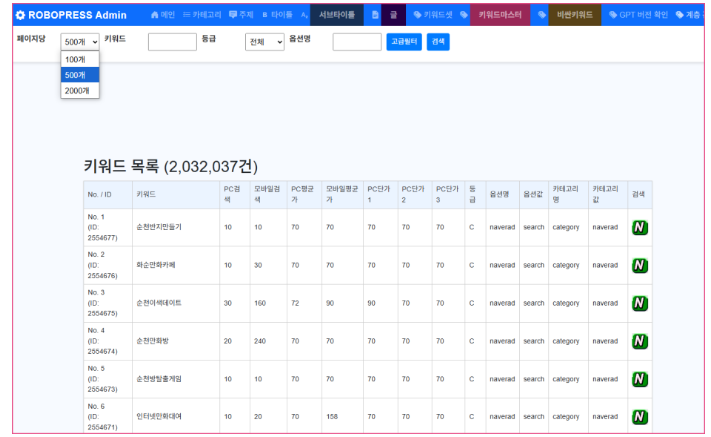The image size is (711, 437).
Task: Focus the 옵션명 input field
Action: coord(357,42)
